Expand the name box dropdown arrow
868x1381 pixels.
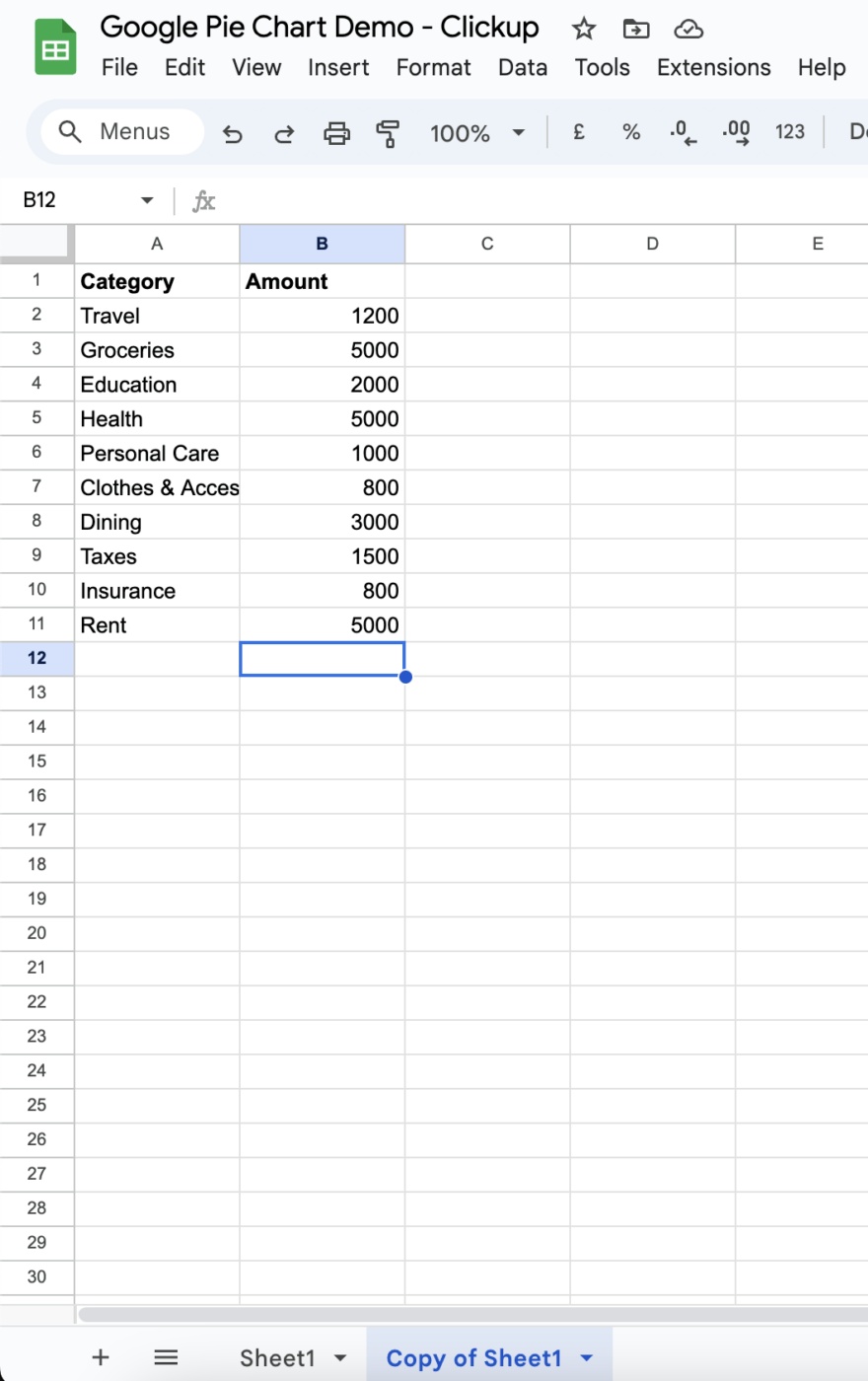tap(147, 200)
